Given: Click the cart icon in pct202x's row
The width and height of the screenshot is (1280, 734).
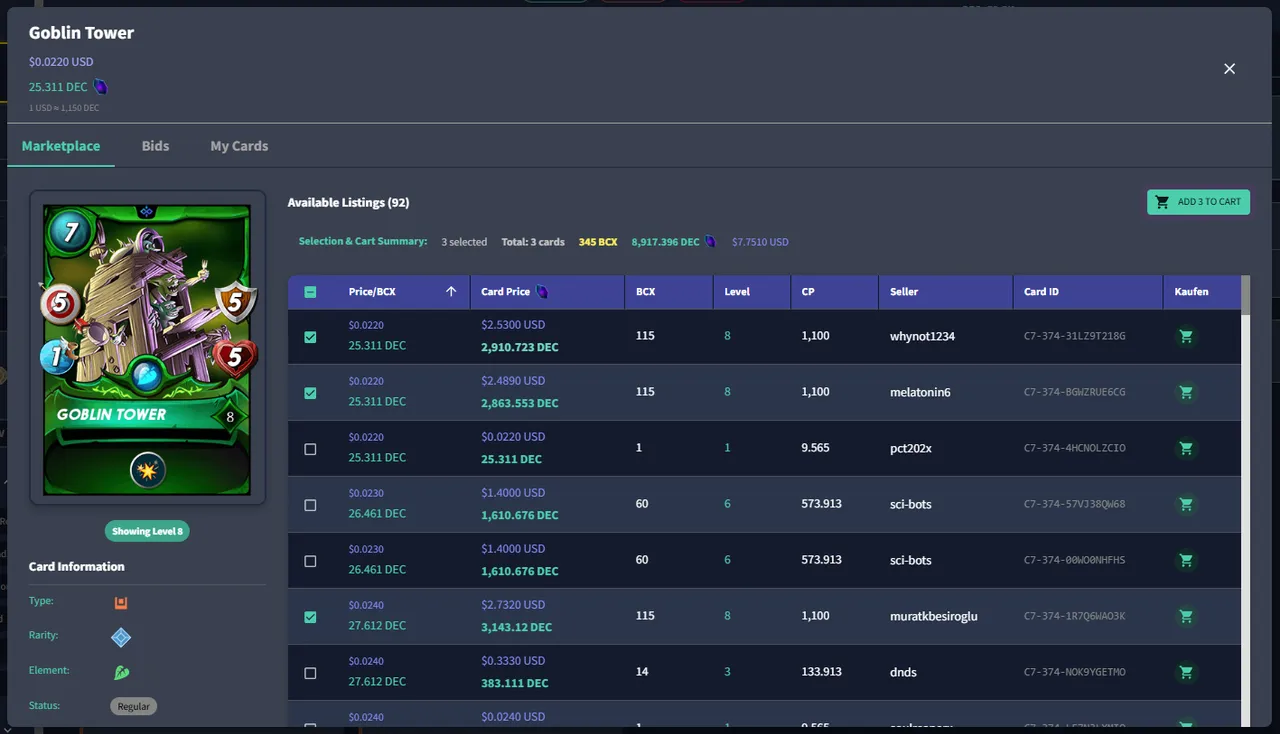Looking at the screenshot, I should pos(1186,449).
